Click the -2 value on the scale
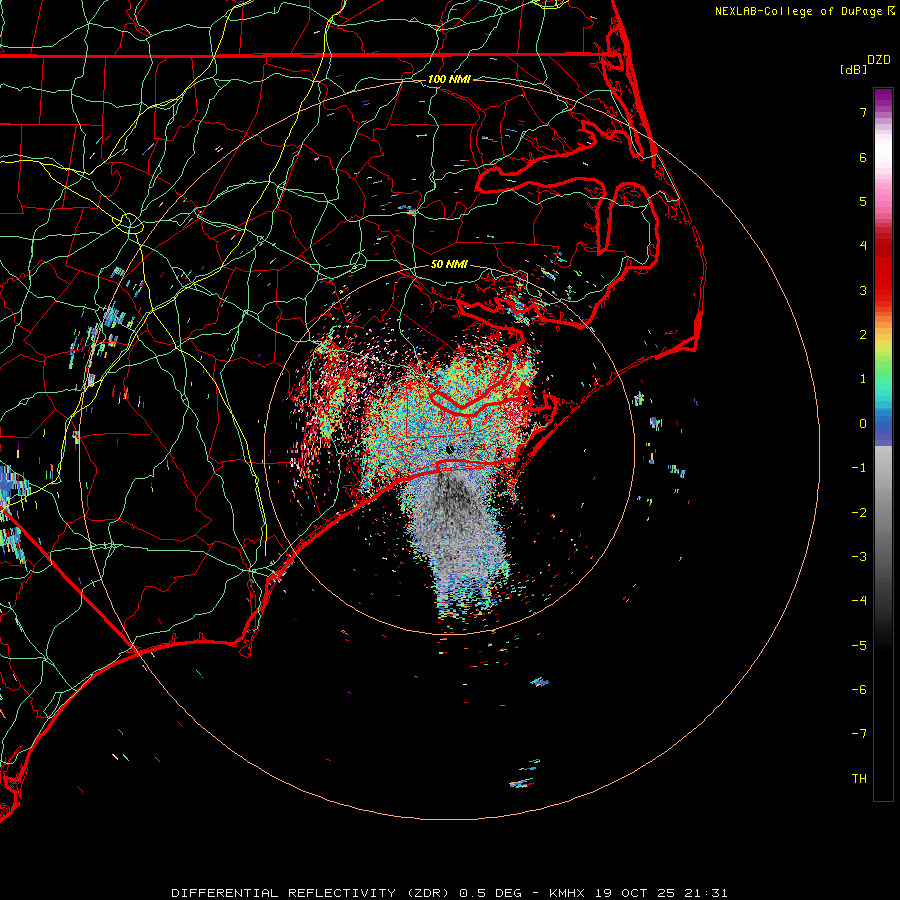900x900 pixels. click(x=859, y=513)
